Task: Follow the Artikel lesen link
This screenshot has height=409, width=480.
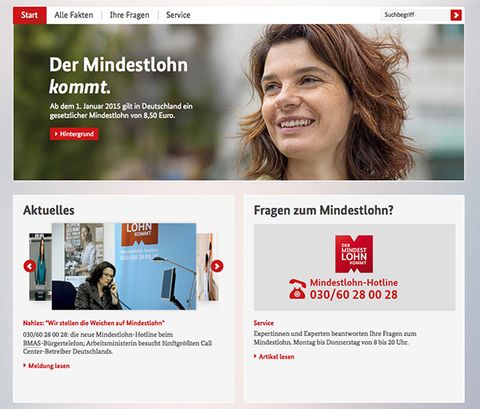Action: pyautogui.click(x=274, y=357)
